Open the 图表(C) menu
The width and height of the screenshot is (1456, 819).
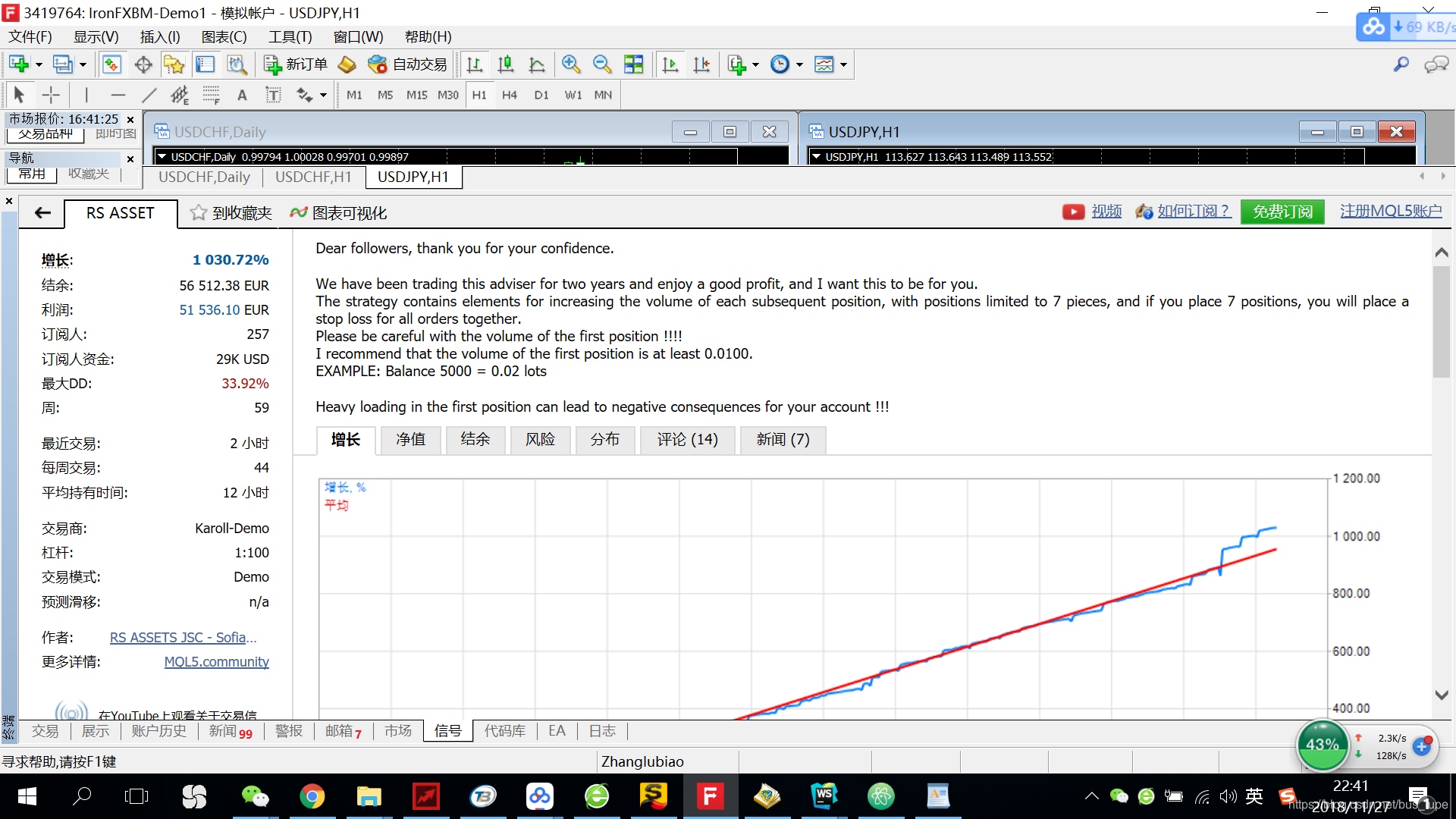[x=224, y=36]
